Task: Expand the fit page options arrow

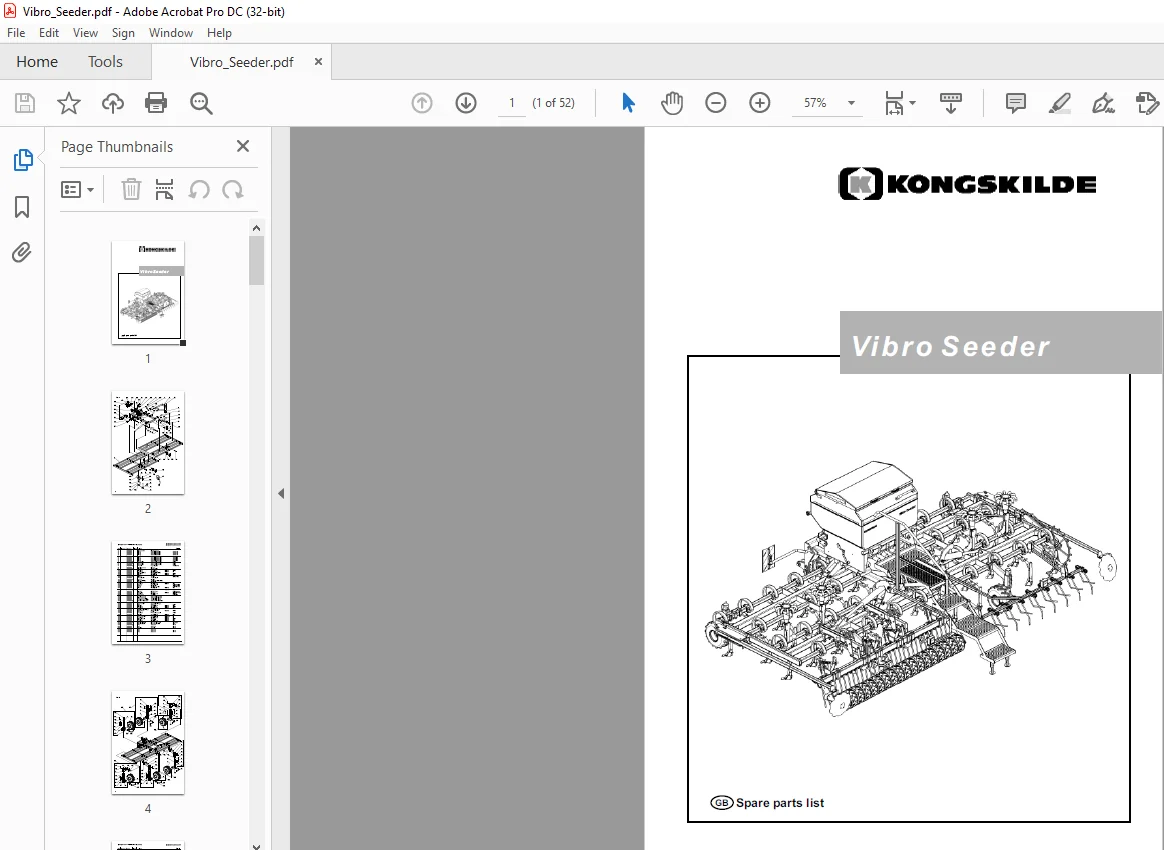Action: coord(913,103)
